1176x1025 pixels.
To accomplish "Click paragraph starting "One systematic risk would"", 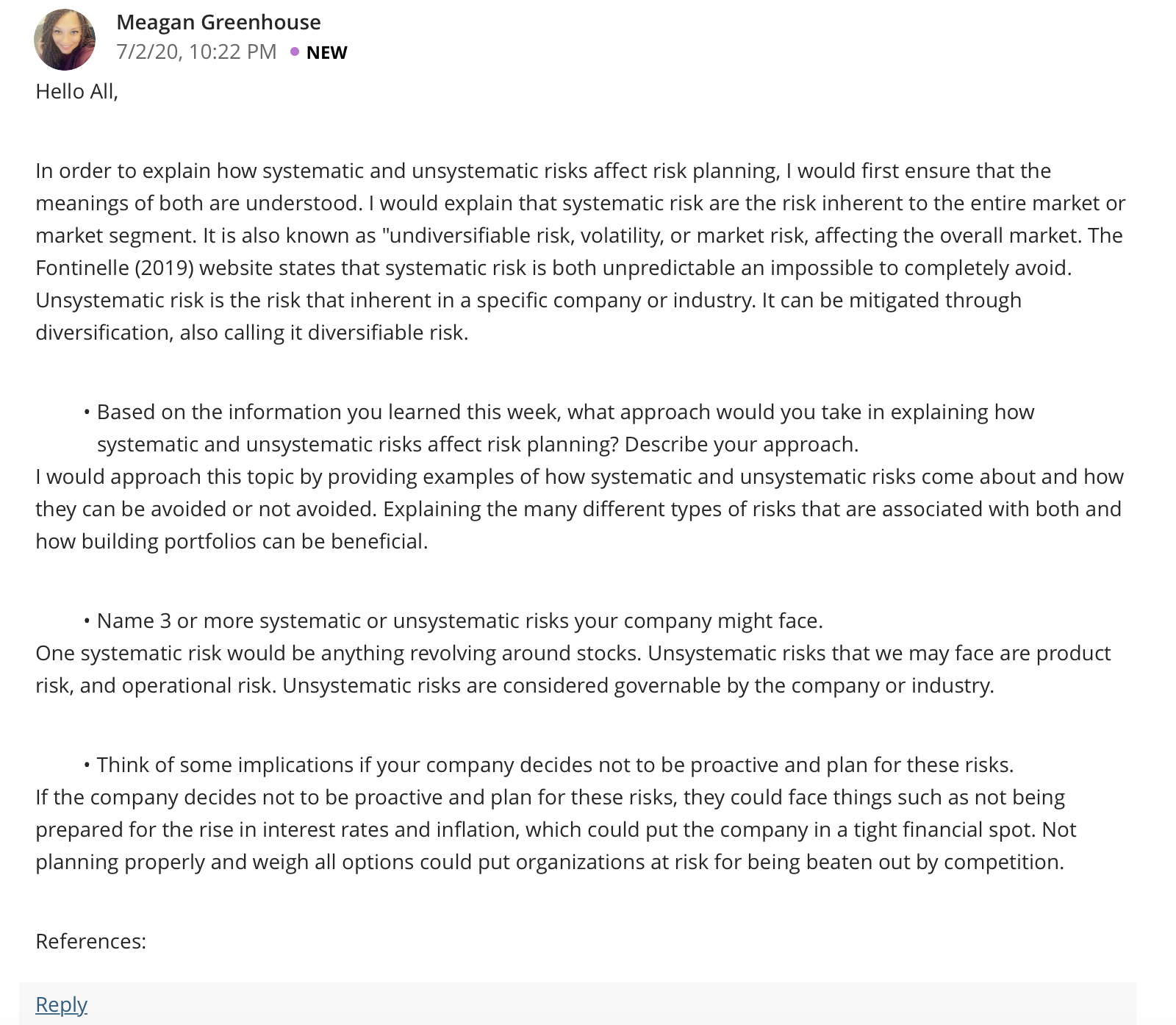I will (x=573, y=669).
